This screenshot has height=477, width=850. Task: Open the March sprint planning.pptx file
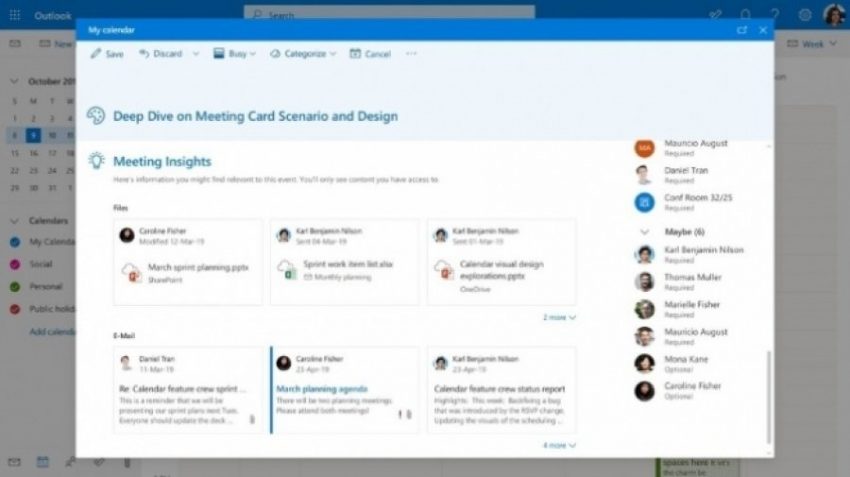point(197,268)
